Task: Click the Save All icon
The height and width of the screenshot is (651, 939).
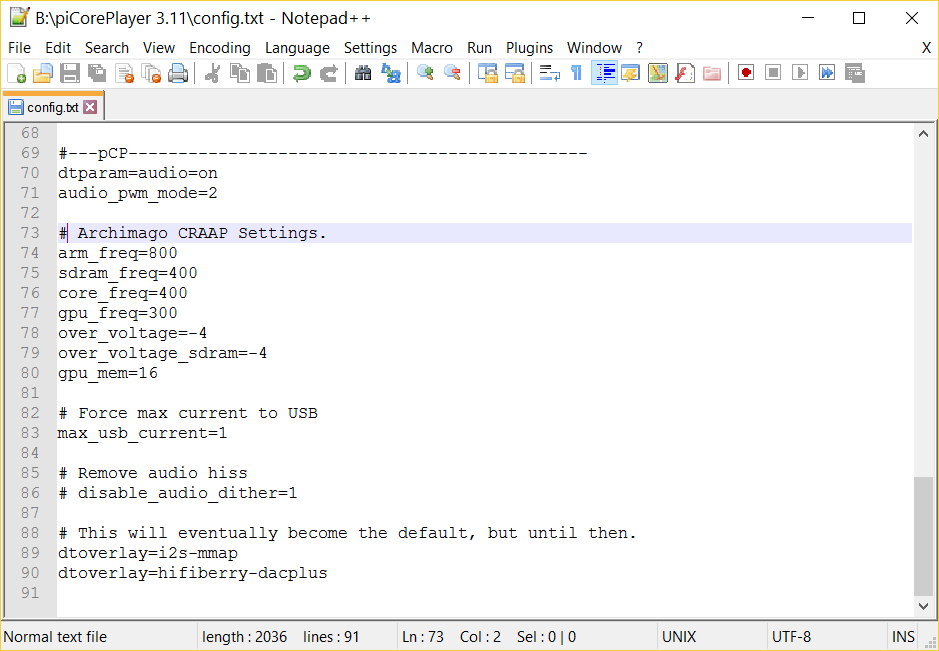Action: coord(96,73)
